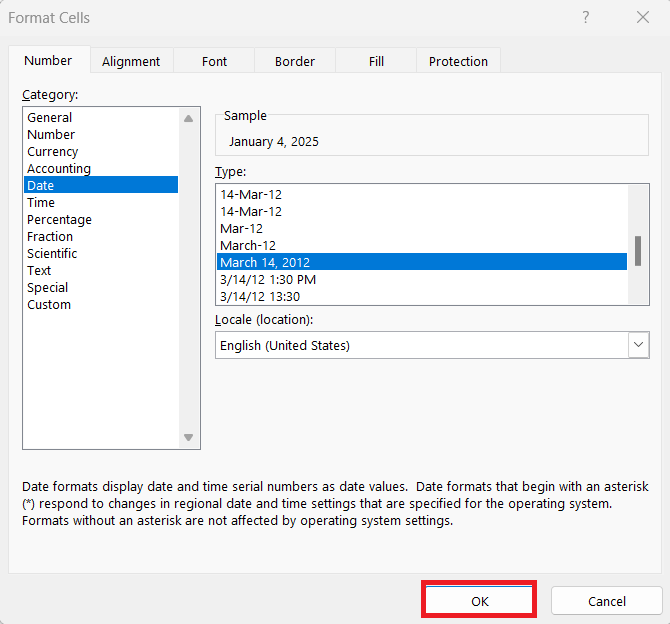Image resolution: width=670 pixels, height=624 pixels.
Task: Switch to the Number tab
Action: (48, 61)
